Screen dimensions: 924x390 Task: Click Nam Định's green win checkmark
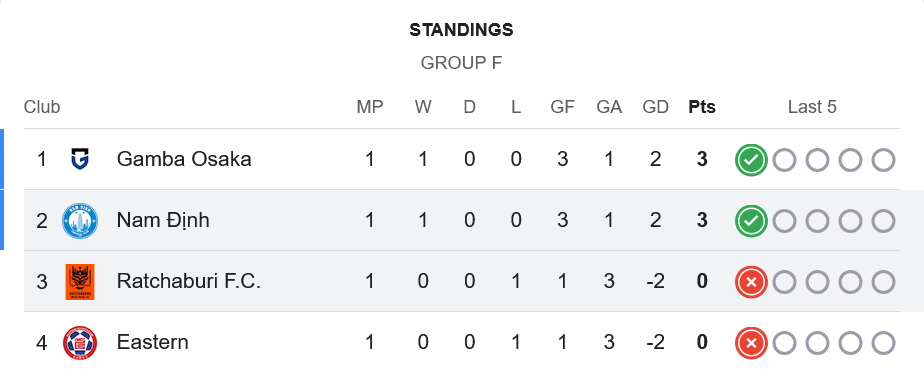tap(751, 221)
